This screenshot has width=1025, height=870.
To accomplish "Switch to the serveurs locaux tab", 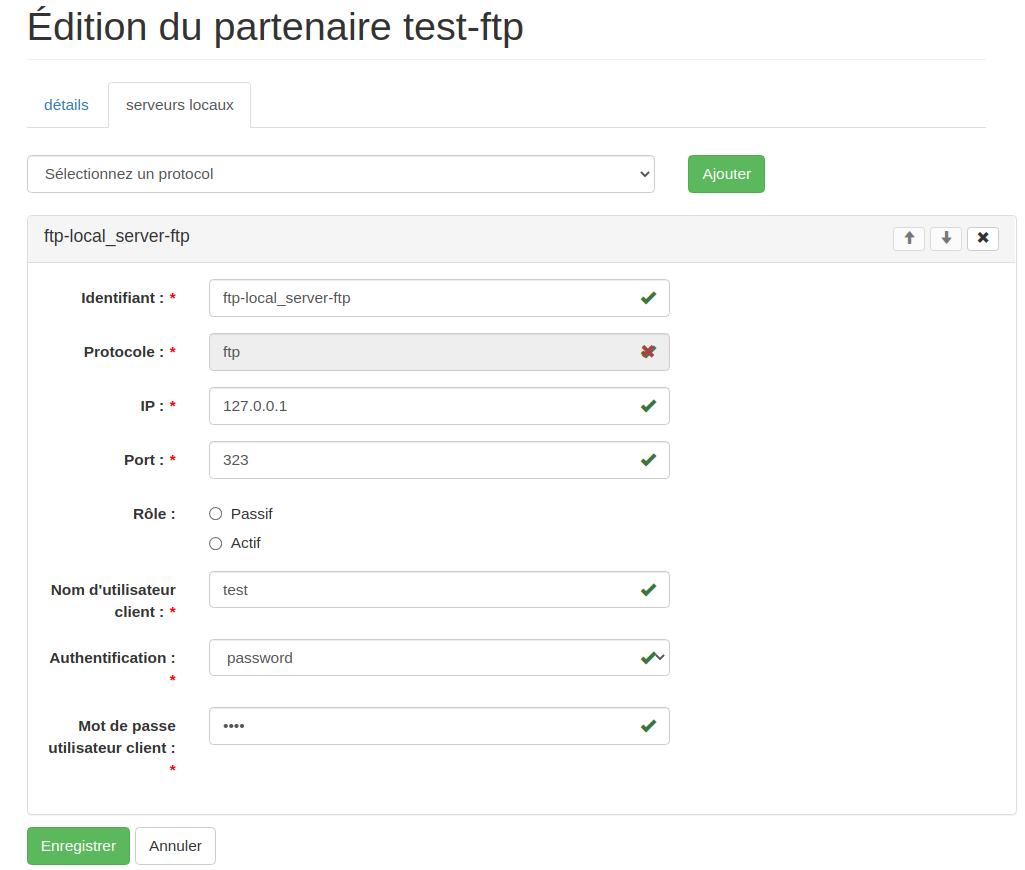I will pos(180,105).
